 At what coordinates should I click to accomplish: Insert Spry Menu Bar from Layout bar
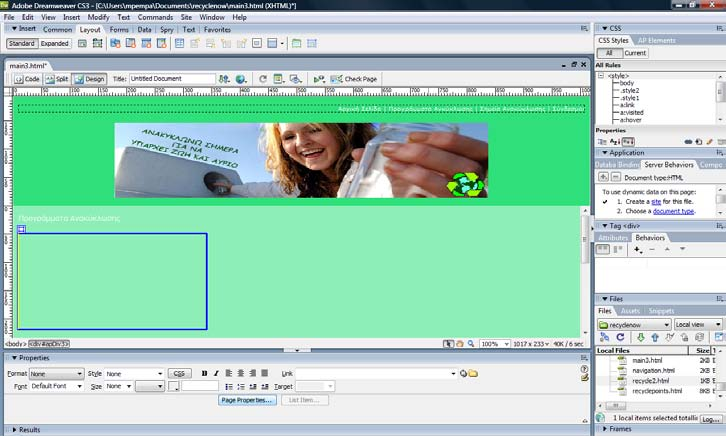(115, 44)
